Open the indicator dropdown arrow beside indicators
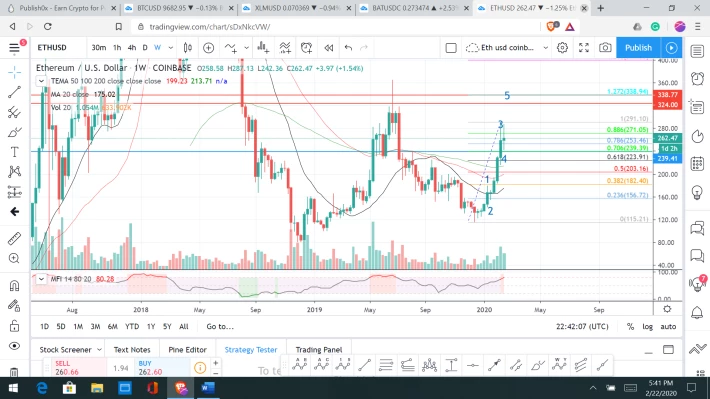This screenshot has width=710, height=399. 246,48
